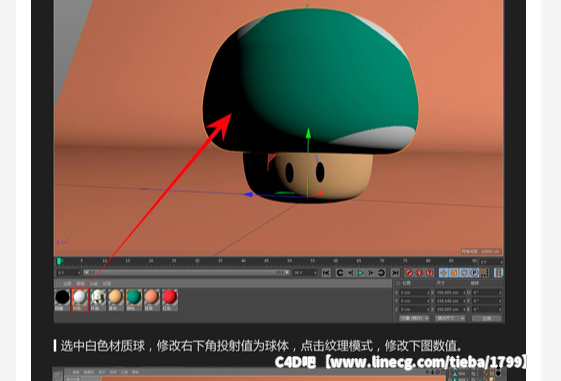The width and height of the screenshot is (561, 381).
Task: Open red Keyframe Selection icon
Action: [430, 273]
